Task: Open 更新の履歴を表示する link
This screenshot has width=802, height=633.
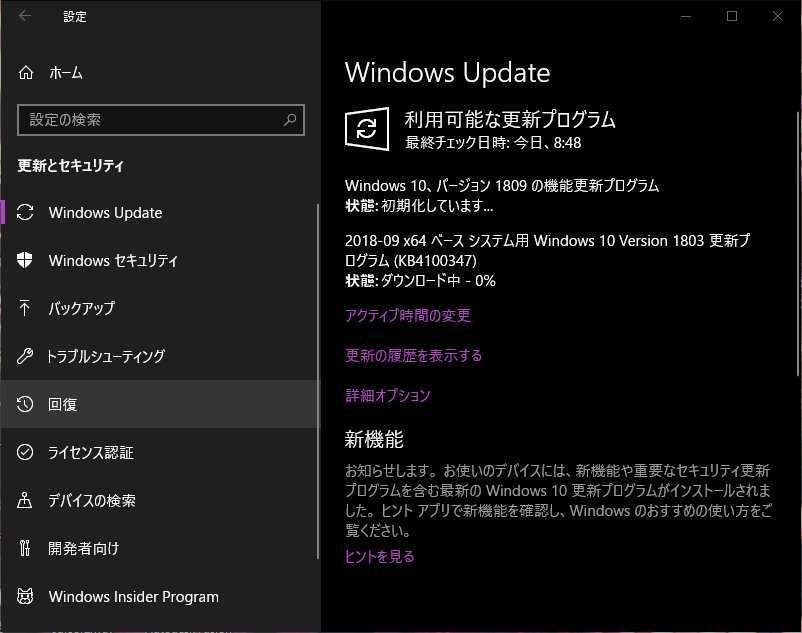Action: [413, 355]
